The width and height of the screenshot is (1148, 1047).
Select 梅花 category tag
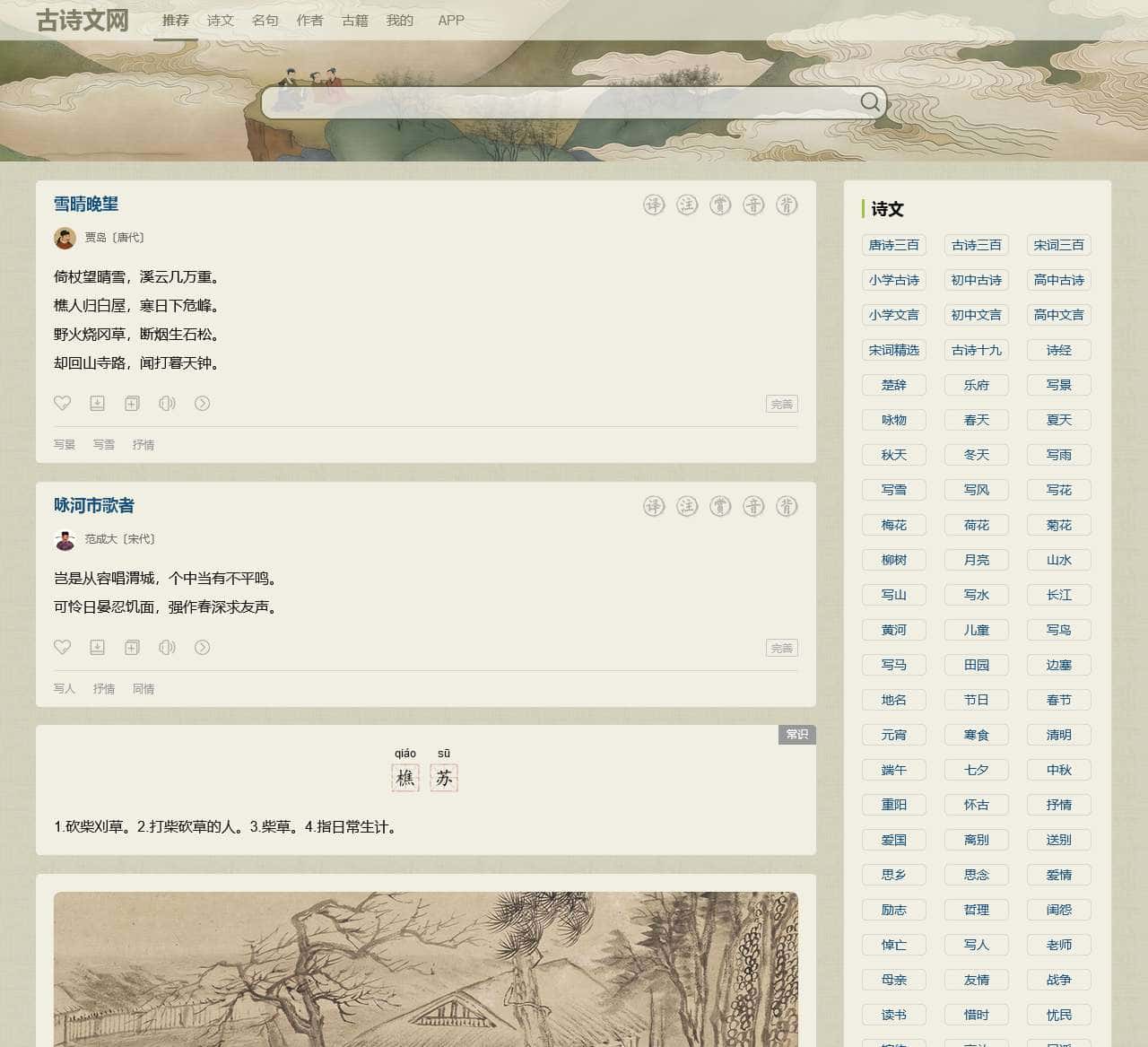coord(894,525)
